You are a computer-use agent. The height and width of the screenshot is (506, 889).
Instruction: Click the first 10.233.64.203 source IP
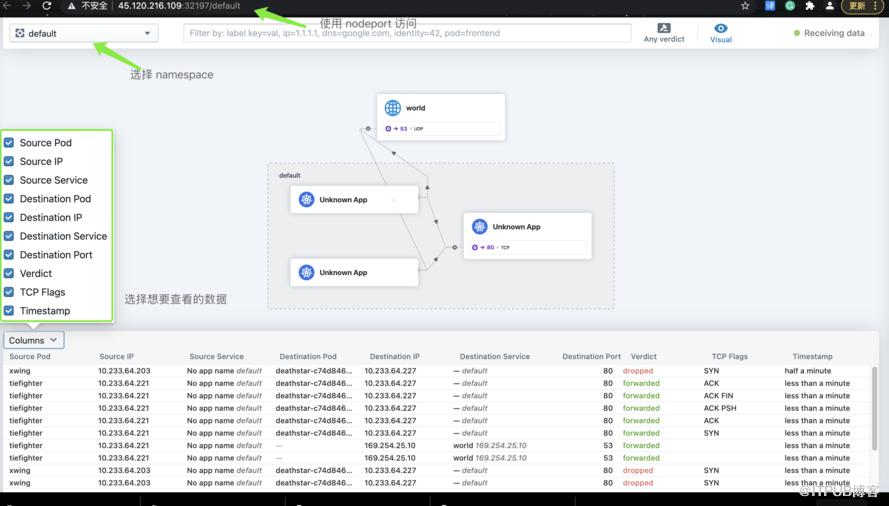coord(124,370)
